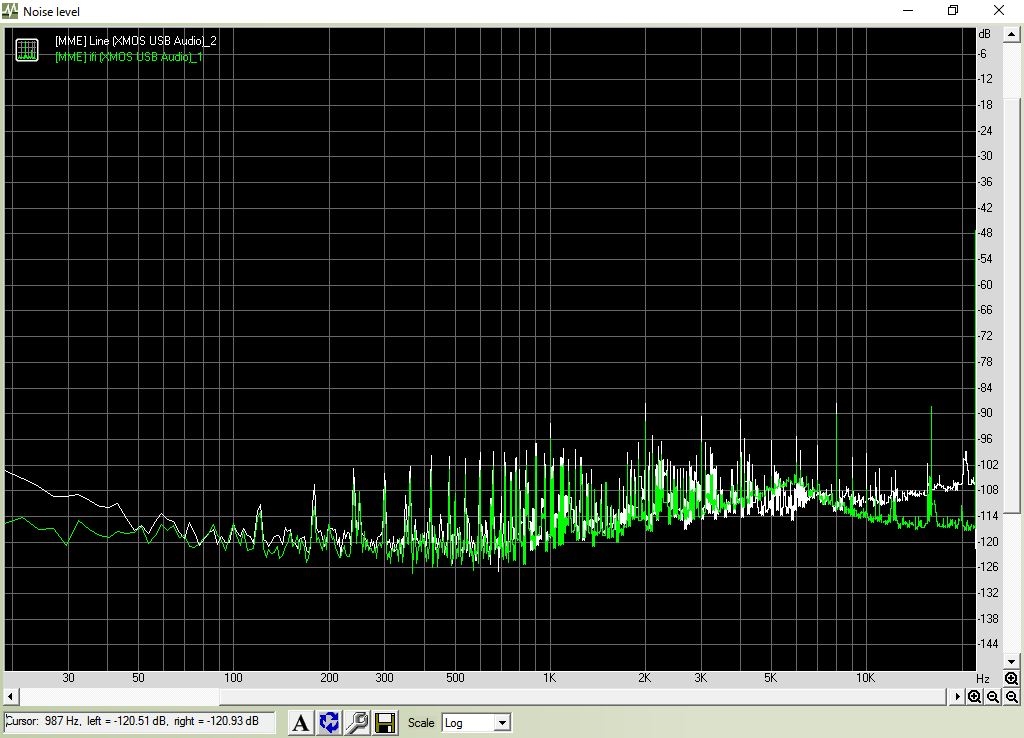Click the '1K' frequency axis label

point(550,679)
